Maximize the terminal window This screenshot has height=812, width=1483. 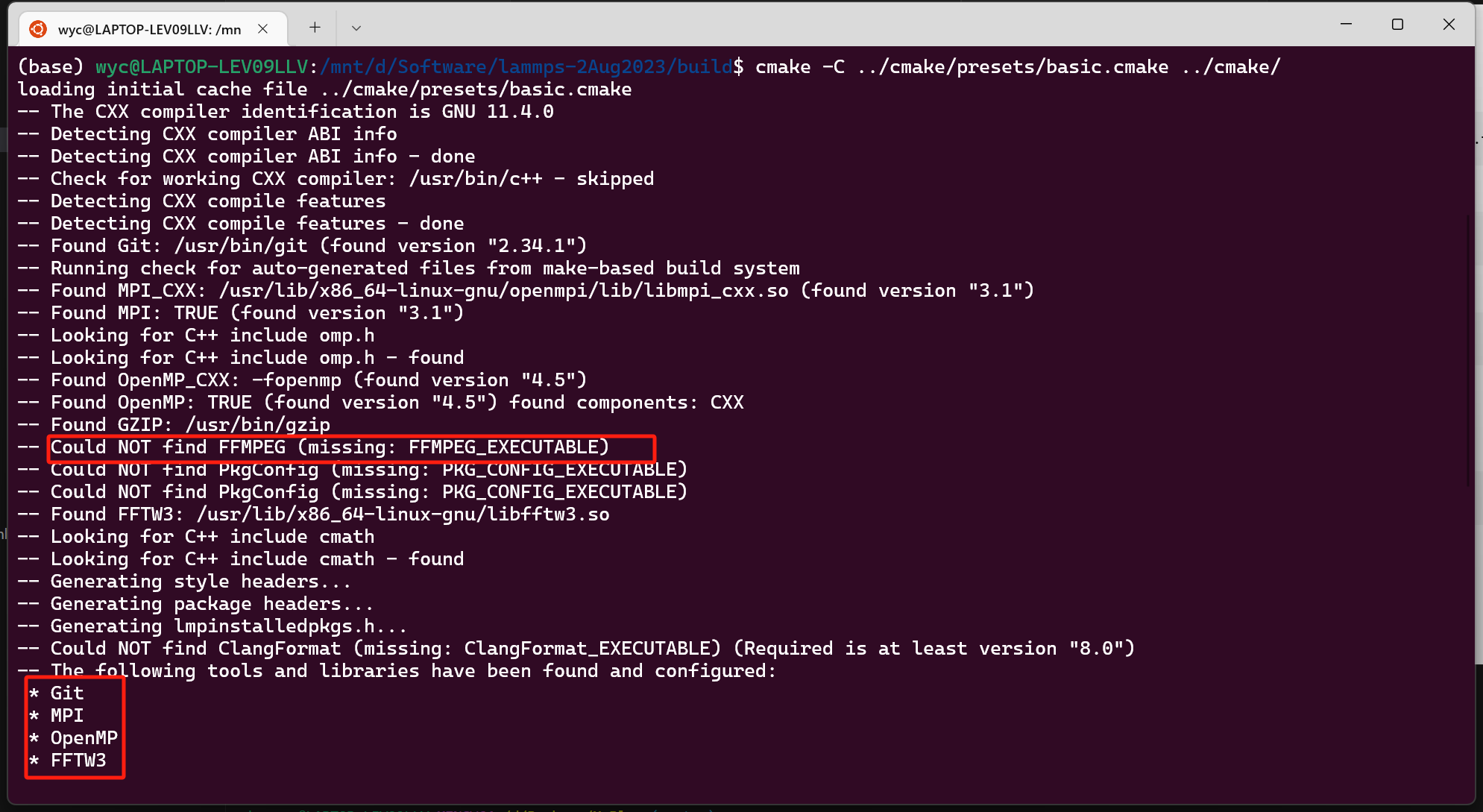tap(1397, 24)
